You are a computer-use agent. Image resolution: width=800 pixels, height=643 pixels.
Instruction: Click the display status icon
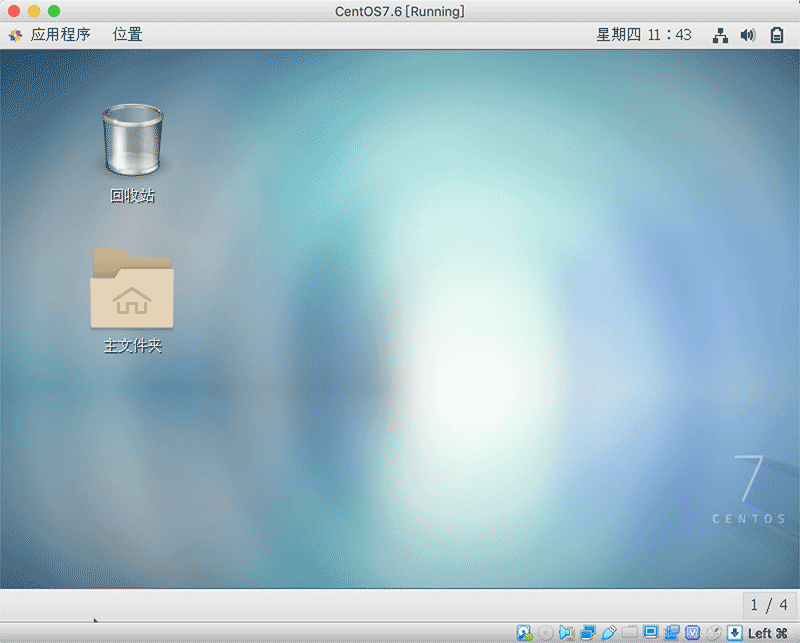pyautogui.click(x=652, y=632)
